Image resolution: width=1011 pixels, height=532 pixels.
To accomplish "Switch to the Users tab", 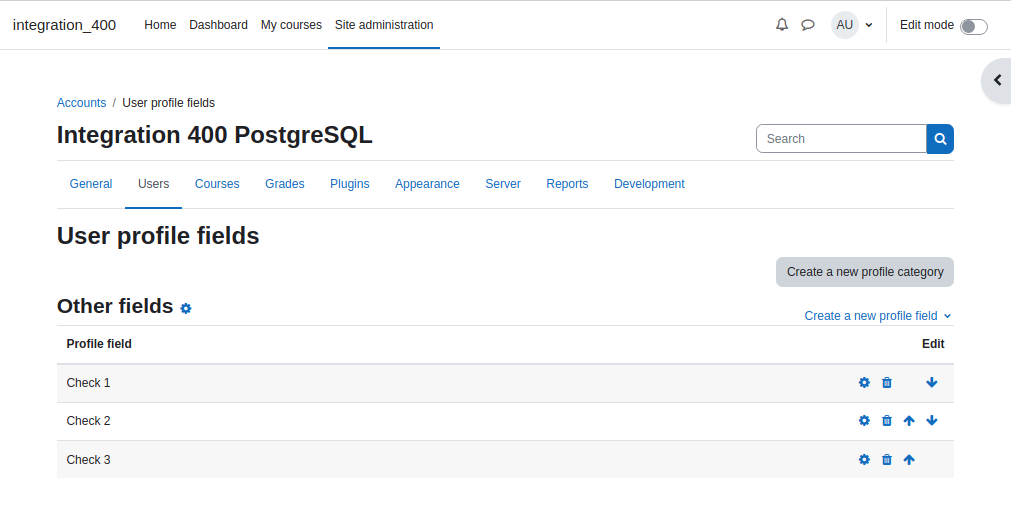I will [153, 184].
